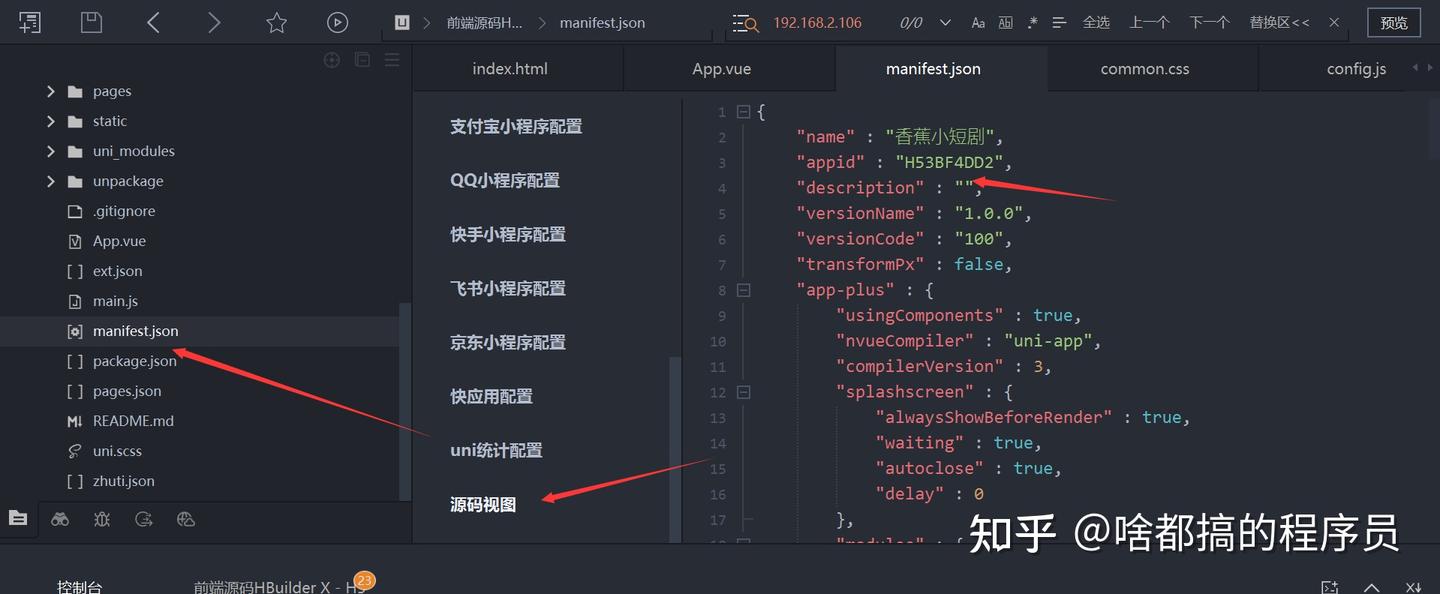Click the navigate back arrow icon
Screen dimensions: 1440x594
153,22
